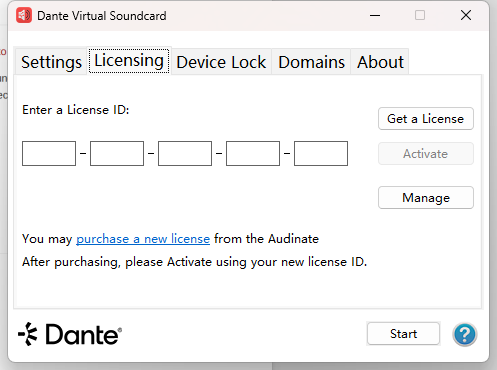497x370 pixels.
Task: Switch to the Settings tab
Action: (51, 62)
